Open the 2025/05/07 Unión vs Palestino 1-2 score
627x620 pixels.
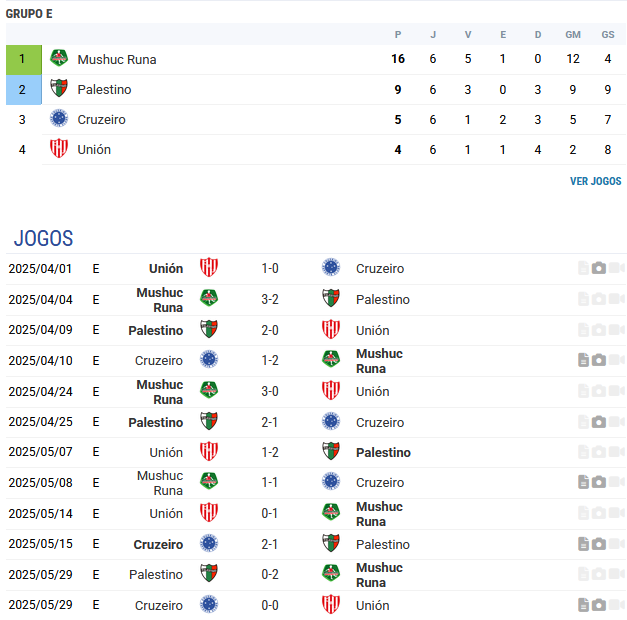pos(270,452)
